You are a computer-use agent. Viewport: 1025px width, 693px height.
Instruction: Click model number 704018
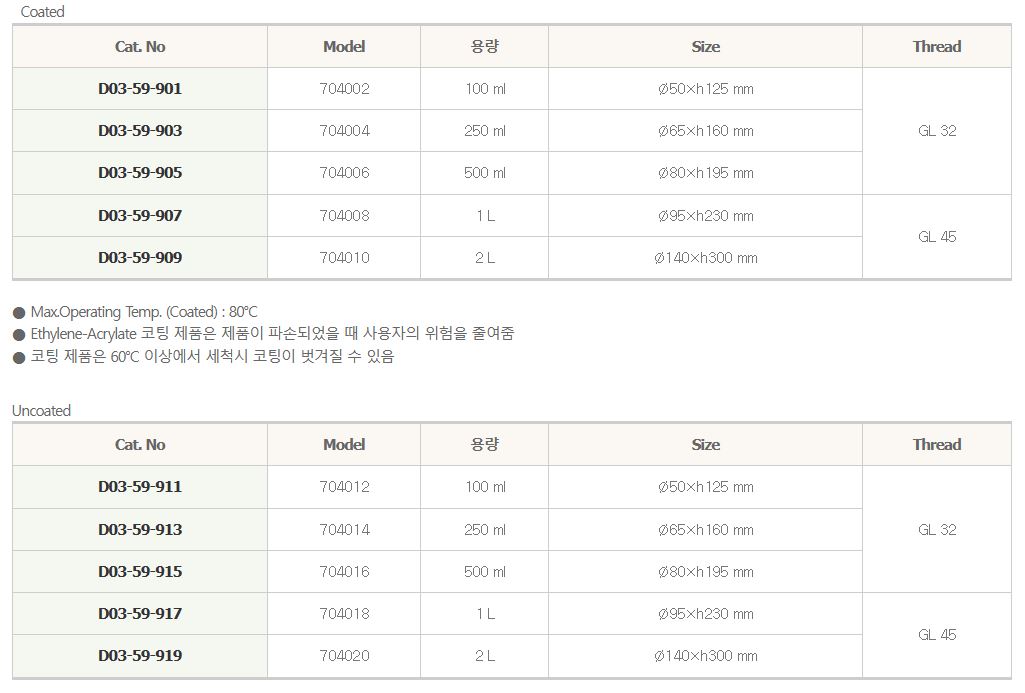point(344,614)
